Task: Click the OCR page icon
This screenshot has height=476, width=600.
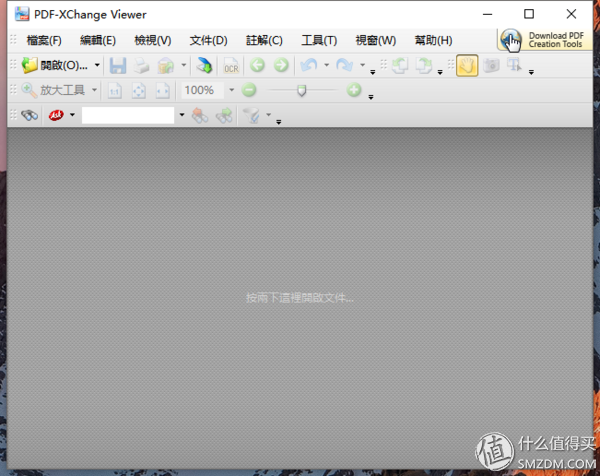Action: pos(231,65)
